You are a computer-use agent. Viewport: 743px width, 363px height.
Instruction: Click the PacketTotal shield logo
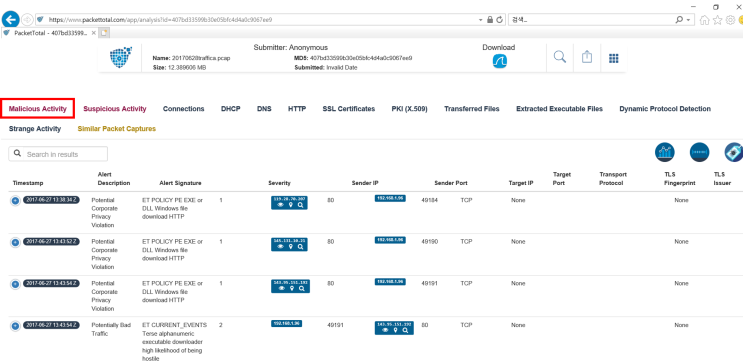[x=121, y=58]
